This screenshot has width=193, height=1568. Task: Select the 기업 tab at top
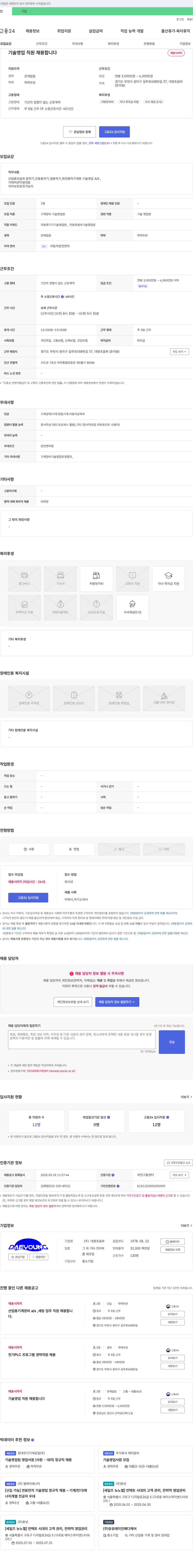24,11
